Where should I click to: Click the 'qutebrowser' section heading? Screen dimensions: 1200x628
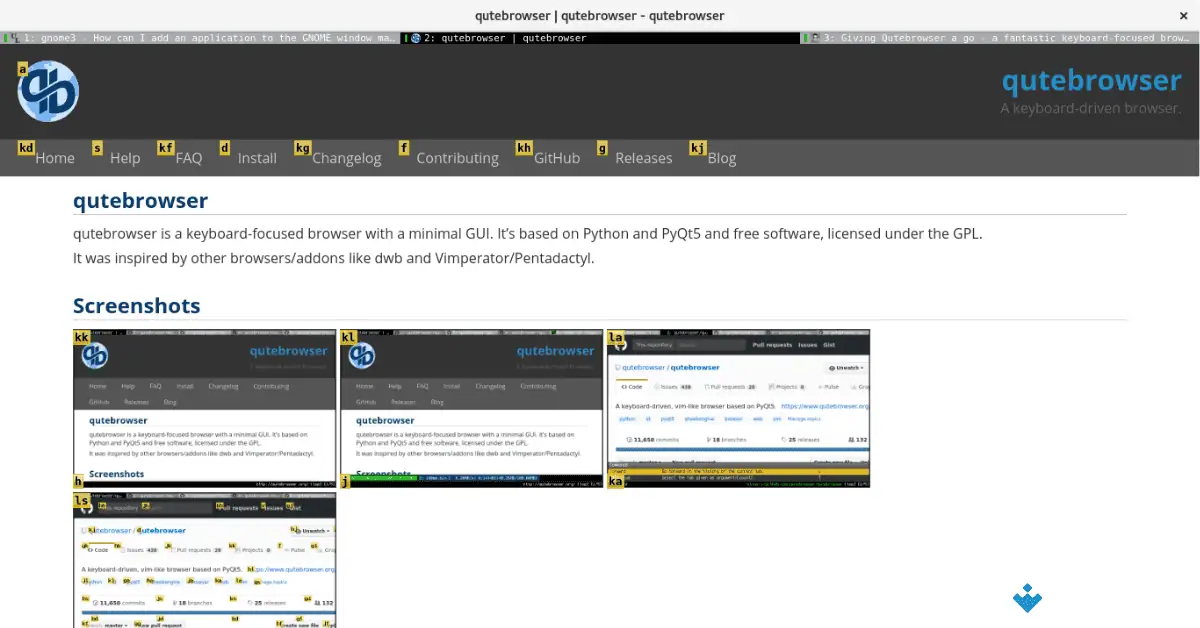[x=140, y=200]
